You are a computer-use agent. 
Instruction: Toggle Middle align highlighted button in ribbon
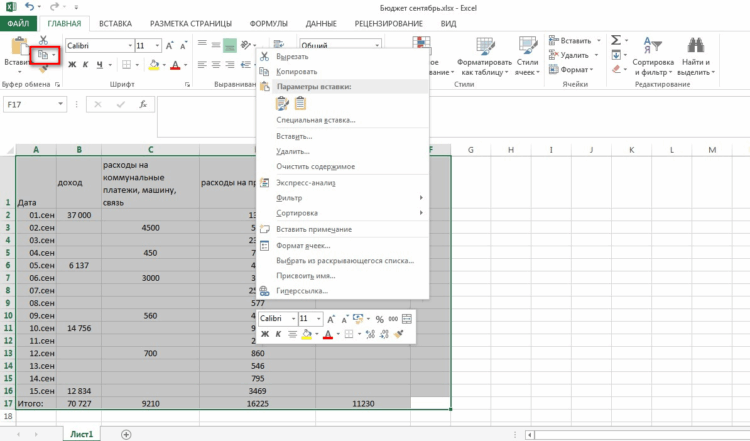[x=230, y=45]
